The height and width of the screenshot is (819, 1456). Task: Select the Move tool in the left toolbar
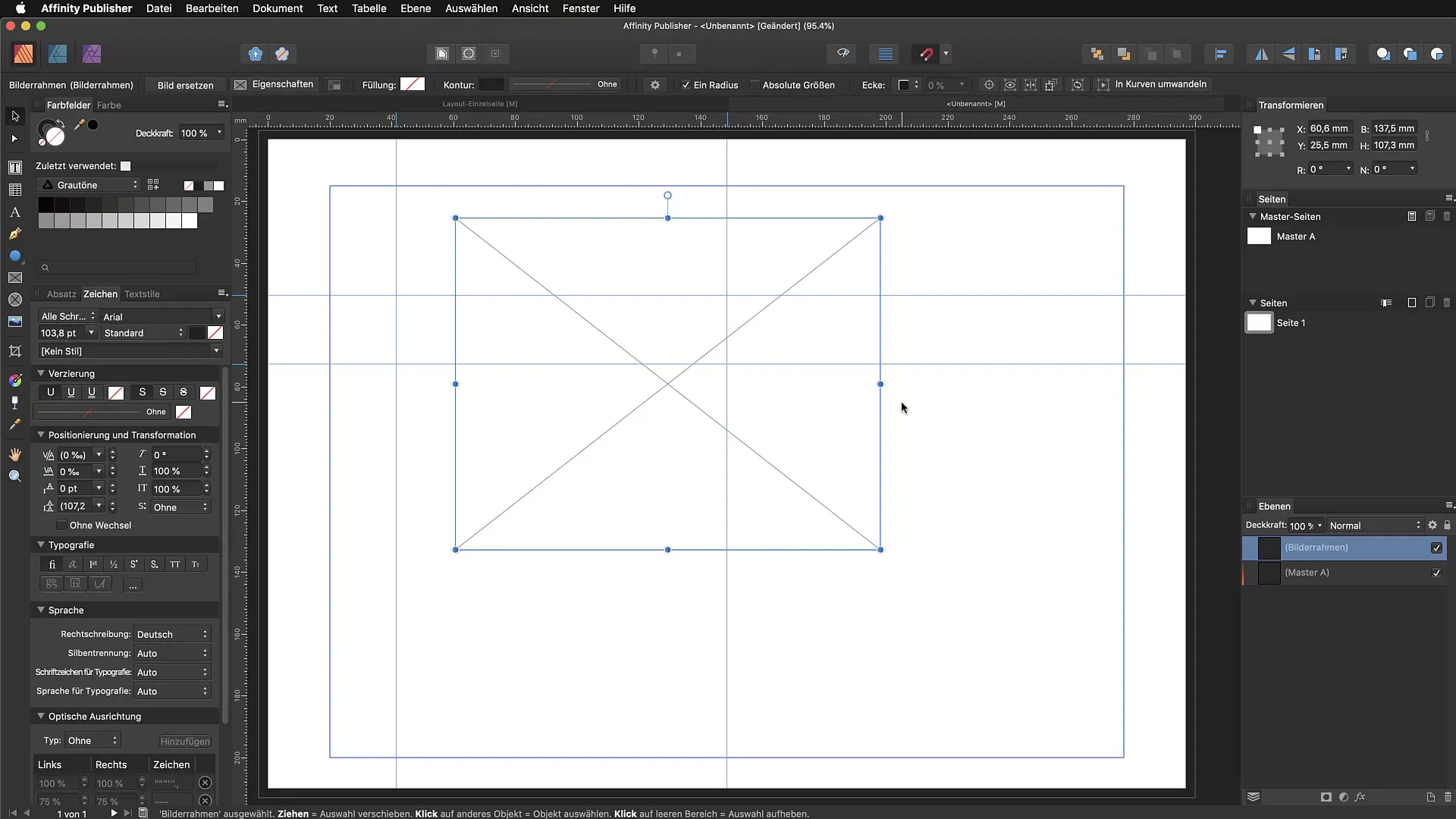click(x=15, y=116)
